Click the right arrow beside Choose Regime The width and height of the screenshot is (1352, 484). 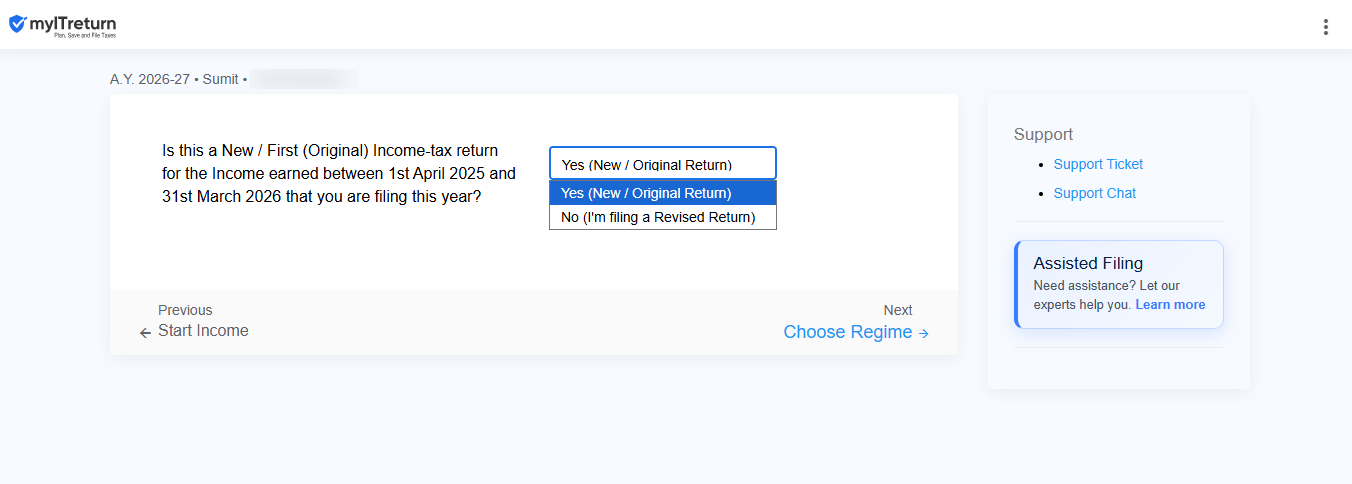924,333
